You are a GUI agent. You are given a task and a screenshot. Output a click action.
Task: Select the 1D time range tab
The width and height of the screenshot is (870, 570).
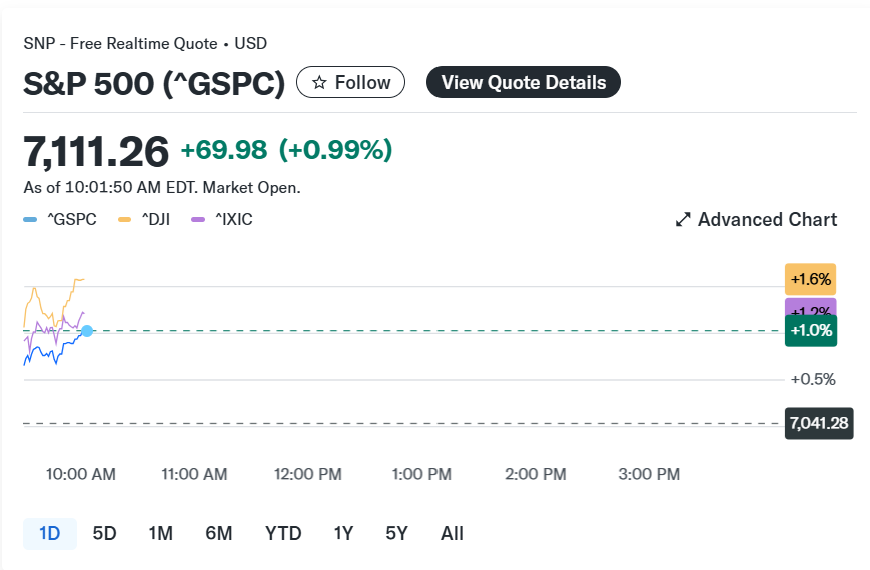(x=49, y=534)
